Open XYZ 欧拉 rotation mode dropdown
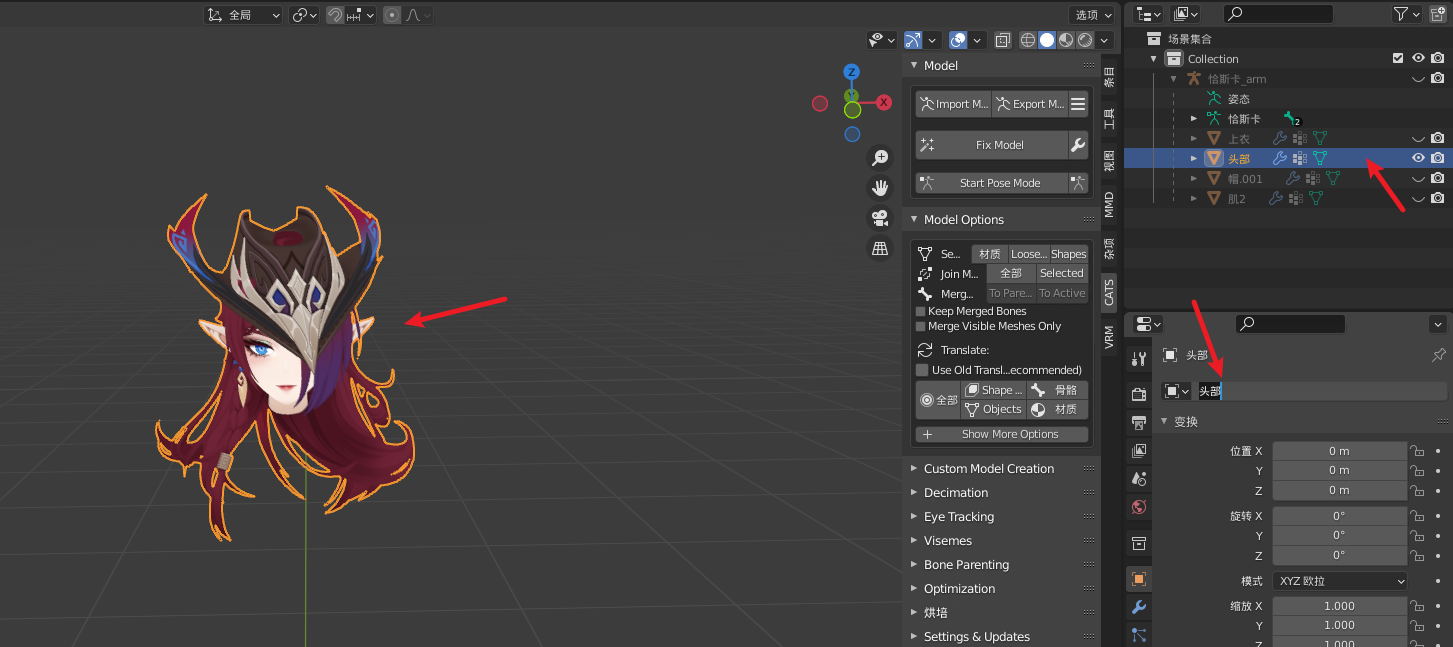The image size is (1453, 647). click(1340, 581)
